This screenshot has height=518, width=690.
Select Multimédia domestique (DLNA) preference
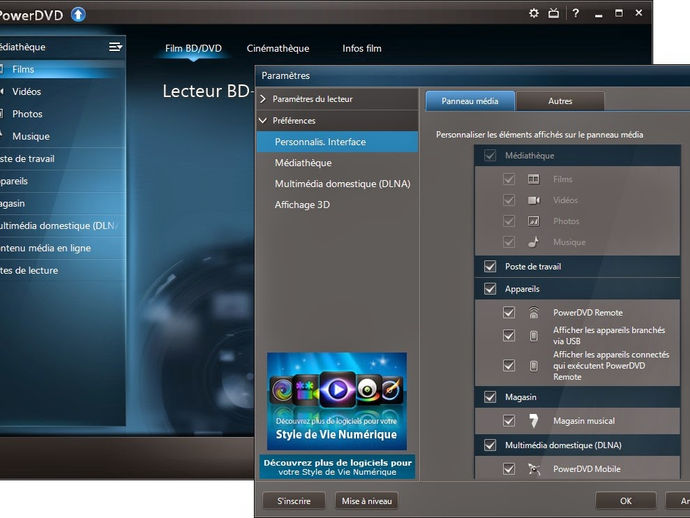(x=338, y=184)
